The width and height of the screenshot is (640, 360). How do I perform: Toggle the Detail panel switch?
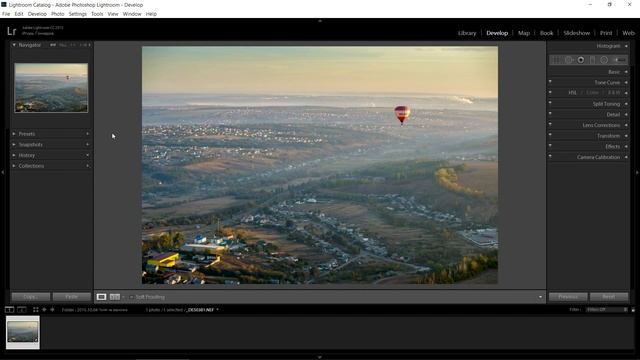[x=550, y=113]
